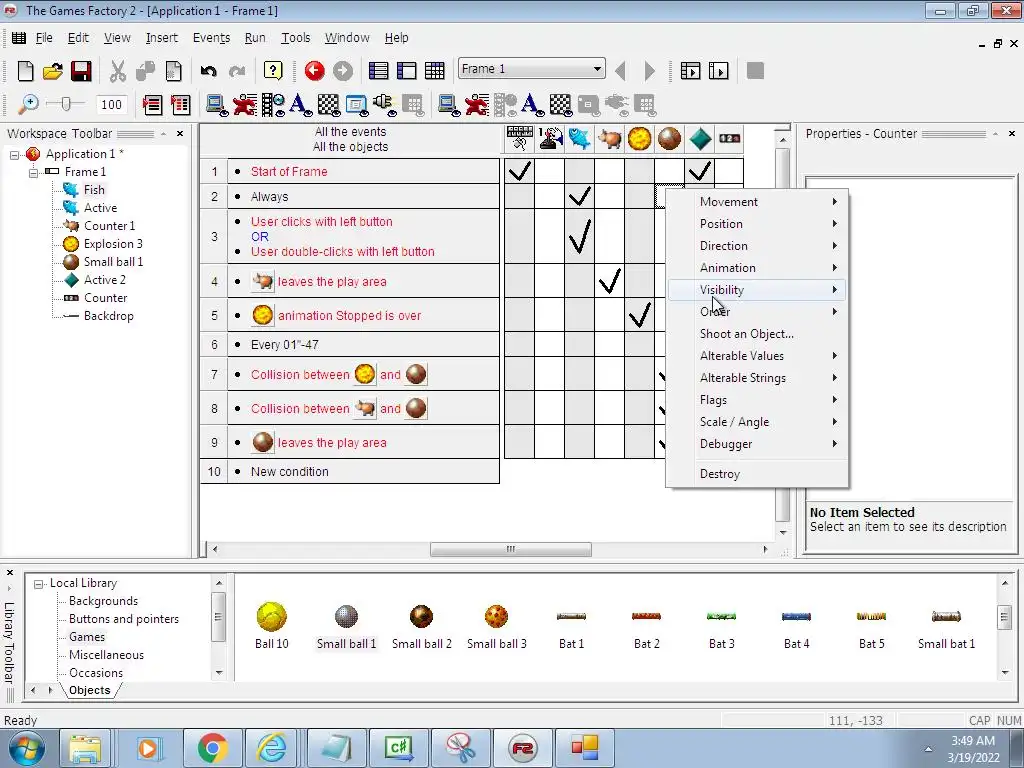The height and width of the screenshot is (768, 1024).
Task: Select Backdrop in workspace tree
Action: click(x=108, y=315)
